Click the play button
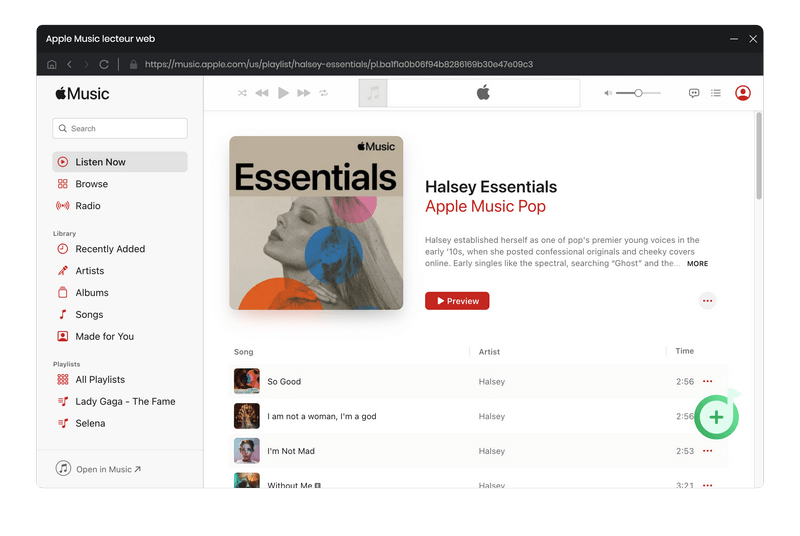Screen dimensions: 800x536 pos(283,93)
